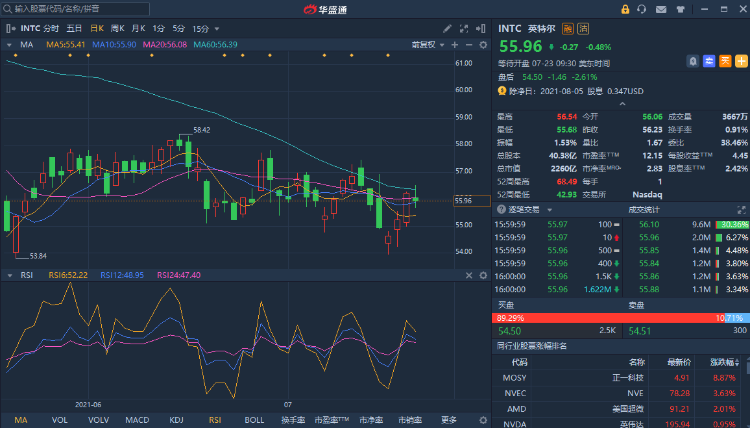The image size is (750, 428).
Task: Click the 更多 indicators button
Action: (449, 420)
